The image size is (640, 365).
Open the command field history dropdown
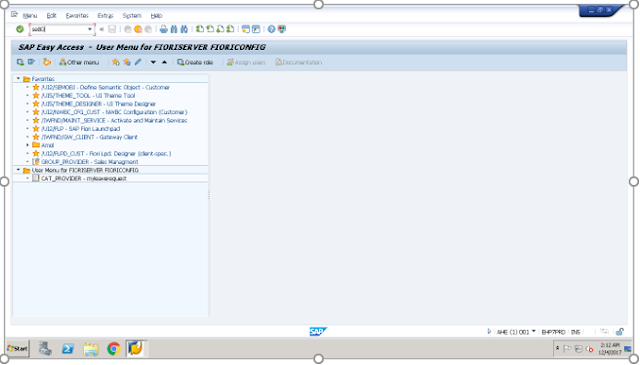pos(90,29)
